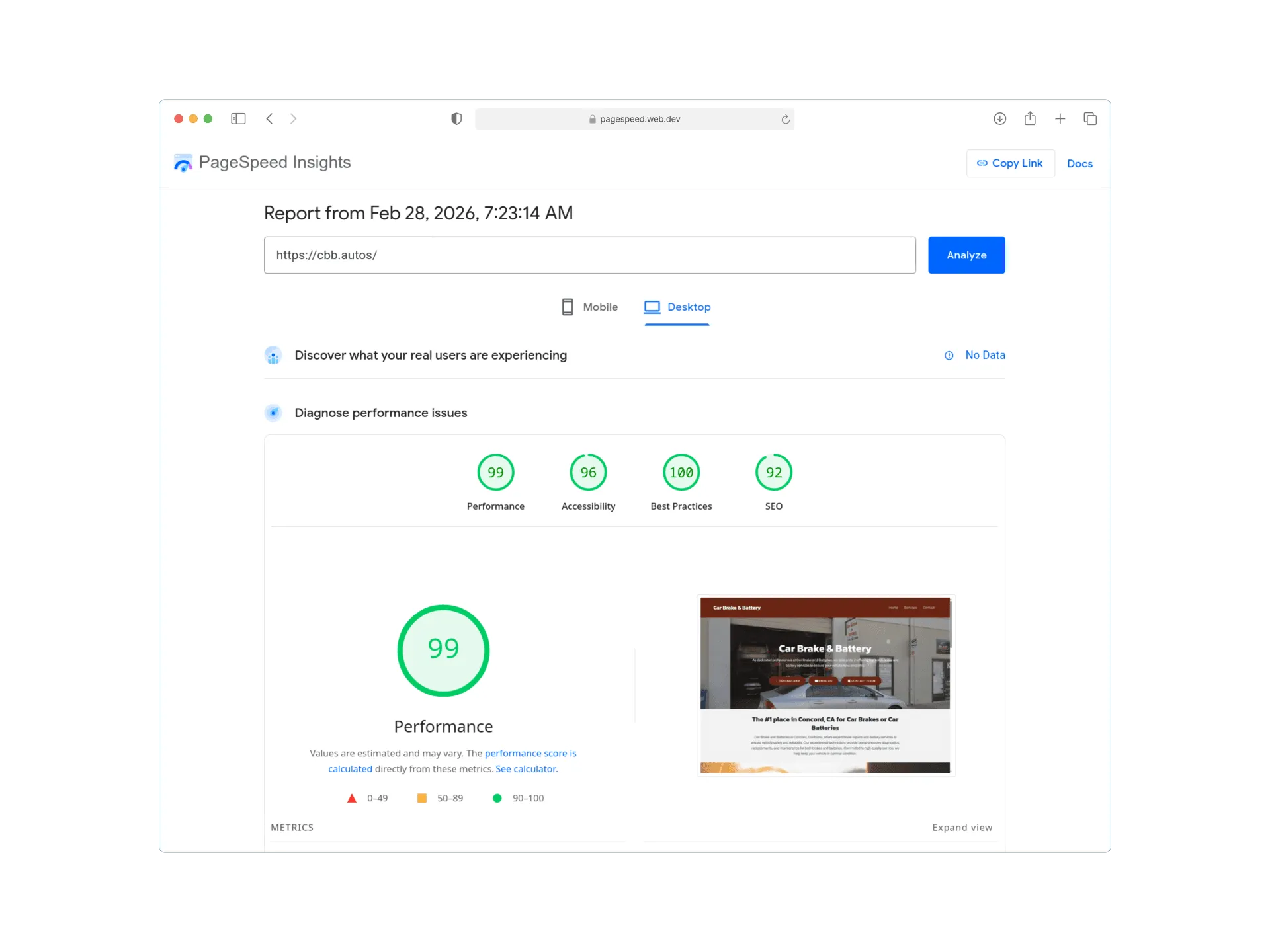Copy the report link with Copy Link
1270x952 pixels.
pos(1010,163)
